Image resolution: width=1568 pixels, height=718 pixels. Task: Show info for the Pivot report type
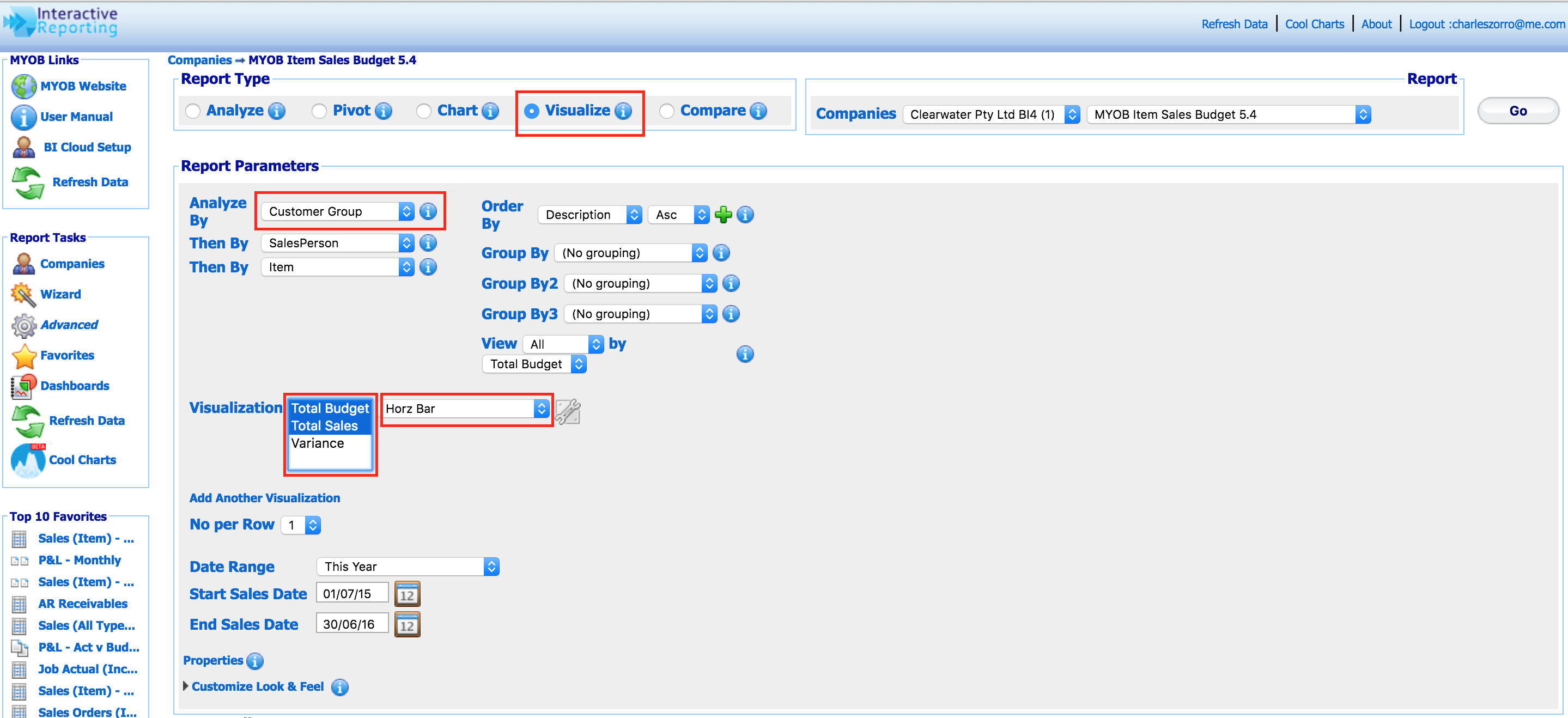(384, 111)
